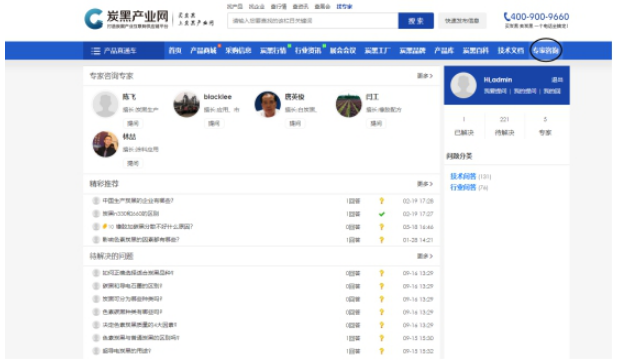
Task: Click 提问 under expert 陈飞
Action: (x=133, y=123)
